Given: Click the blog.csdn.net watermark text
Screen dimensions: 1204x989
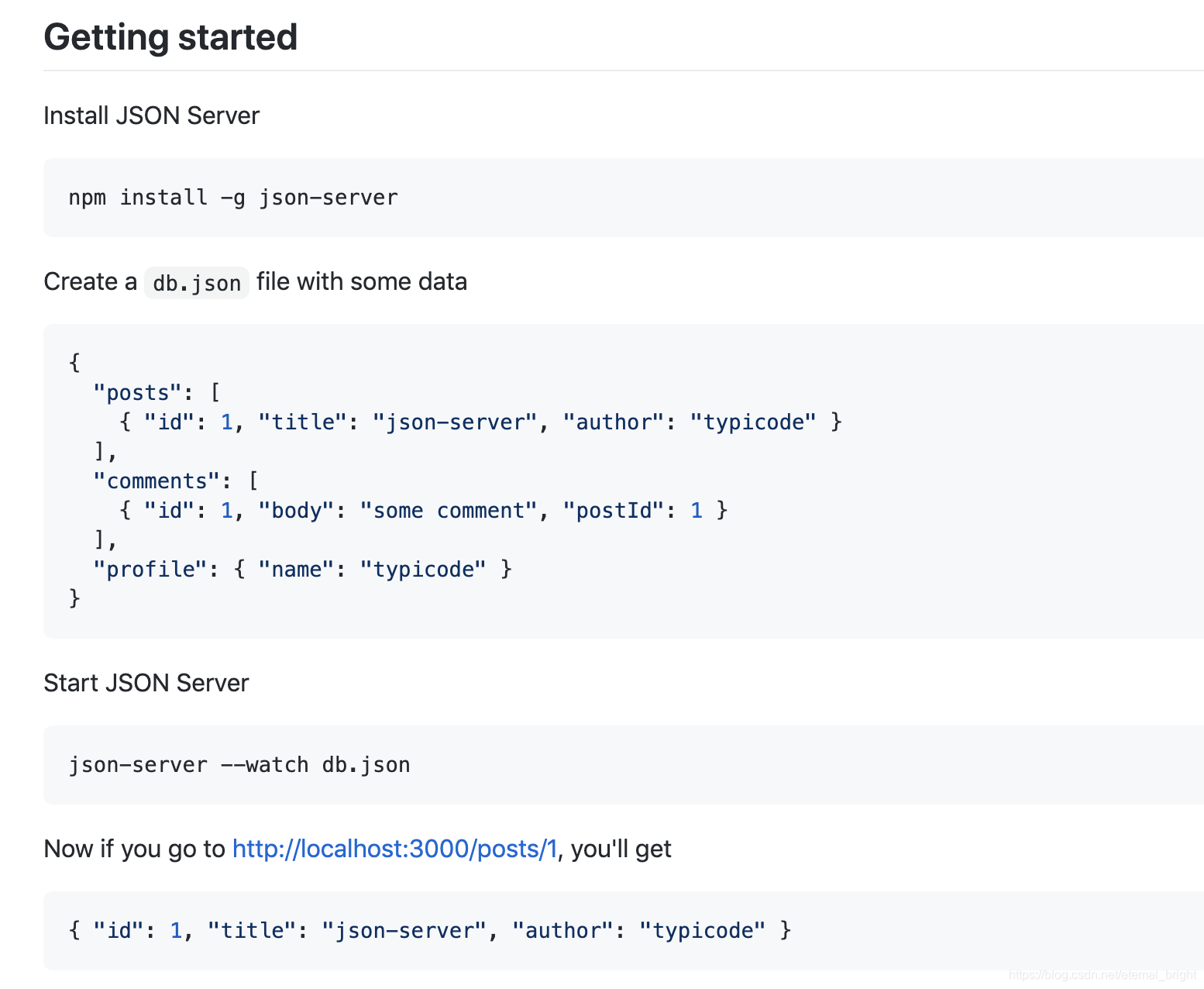Looking at the screenshot, I should [x=1103, y=975].
